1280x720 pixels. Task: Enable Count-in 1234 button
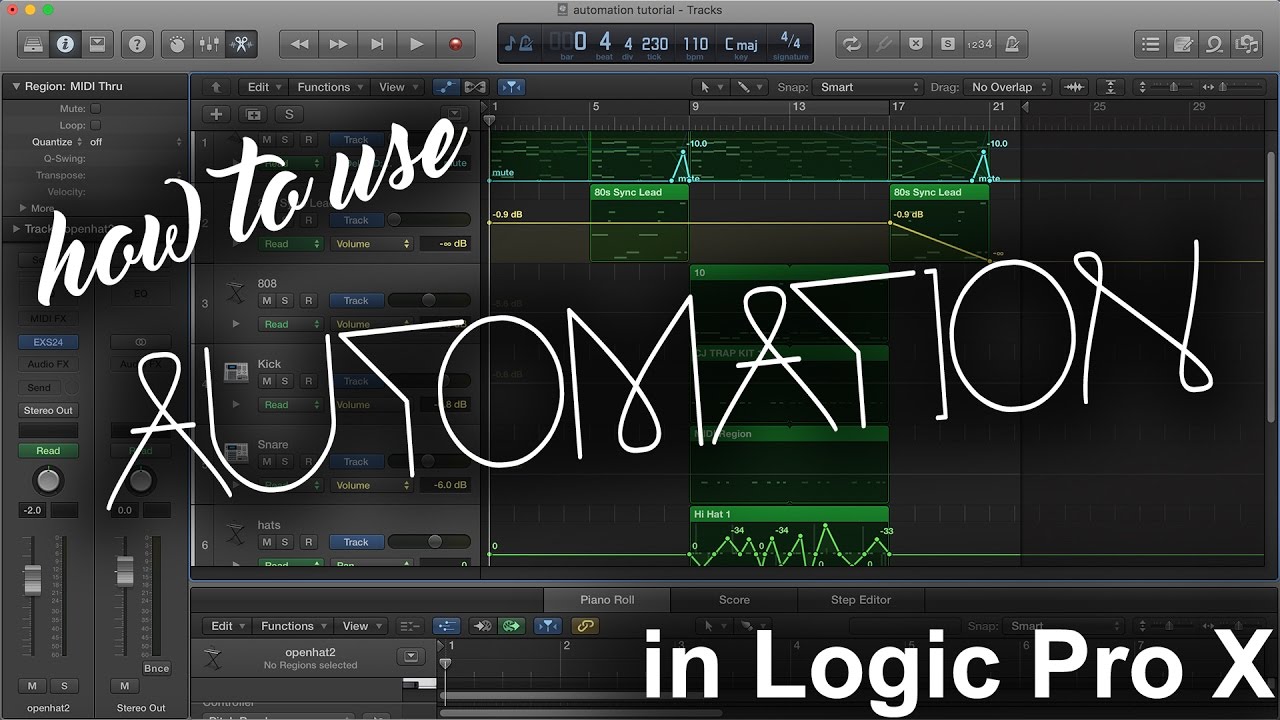pyautogui.click(x=980, y=44)
